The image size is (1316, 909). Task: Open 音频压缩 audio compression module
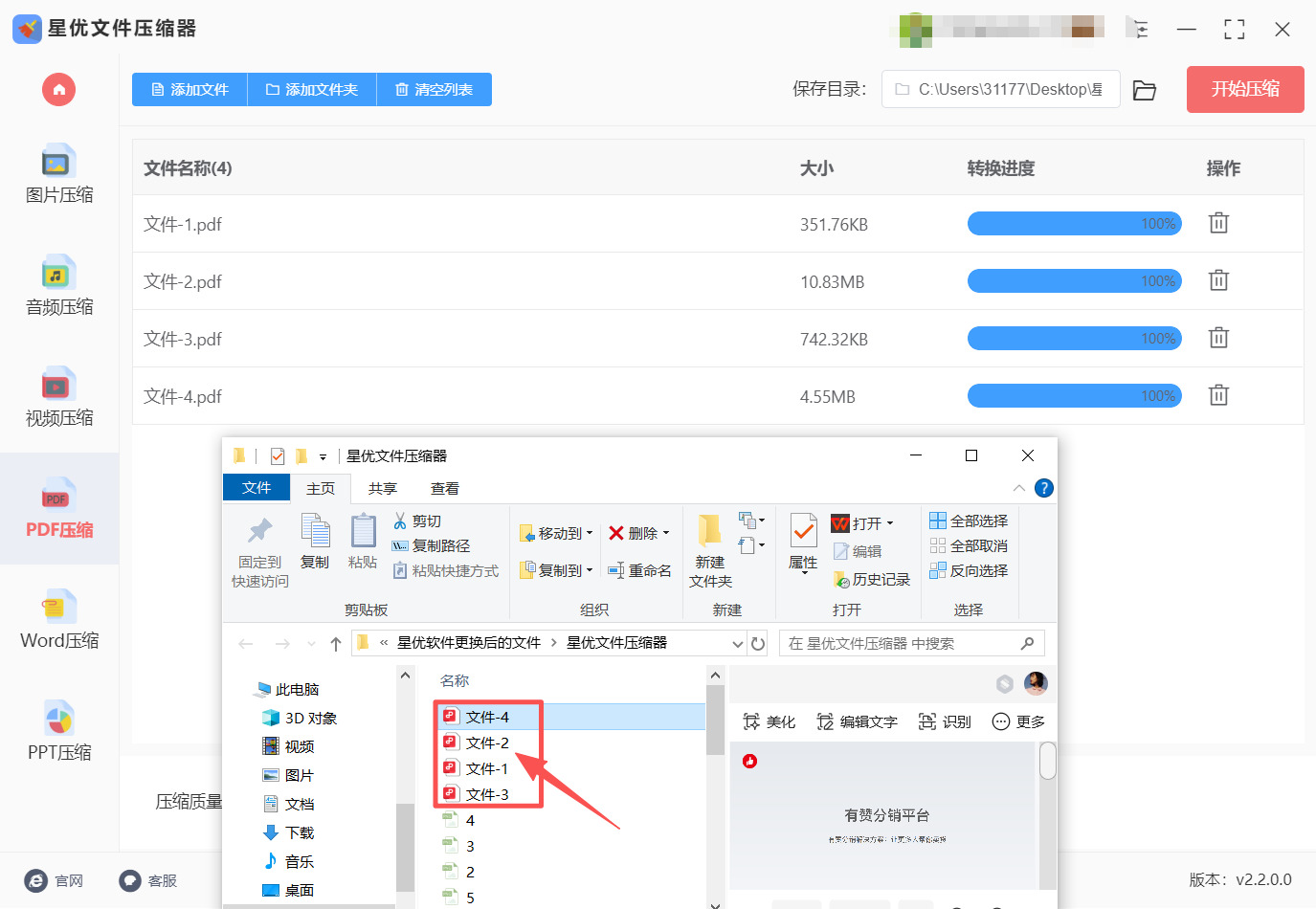59,286
